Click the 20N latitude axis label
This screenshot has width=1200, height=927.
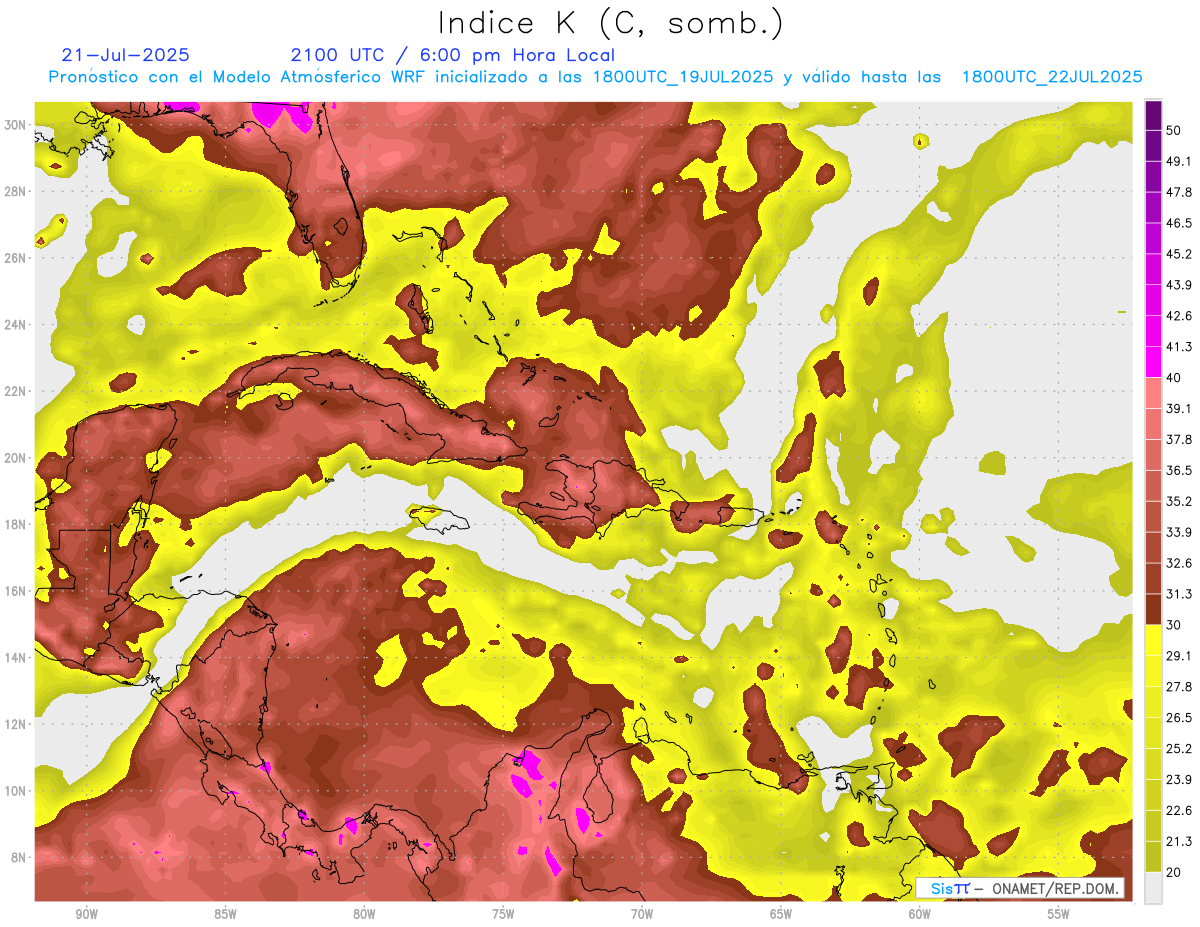click(17, 458)
